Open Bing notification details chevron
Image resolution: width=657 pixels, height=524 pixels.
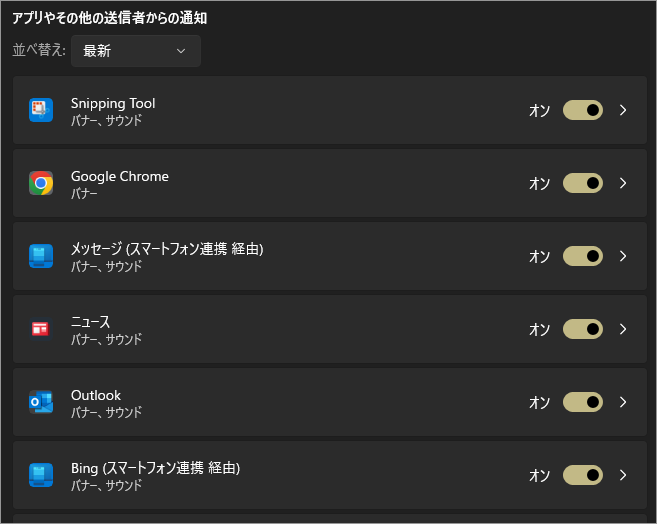point(623,475)
